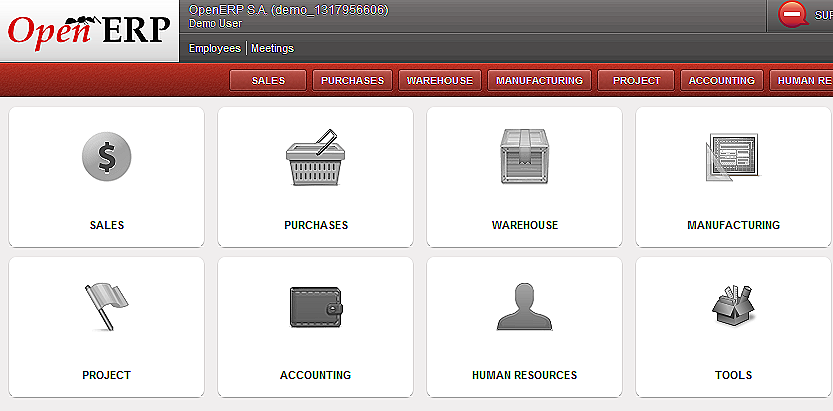
Task: Open the Manufacturing blueprint icon
Action: 733,157
